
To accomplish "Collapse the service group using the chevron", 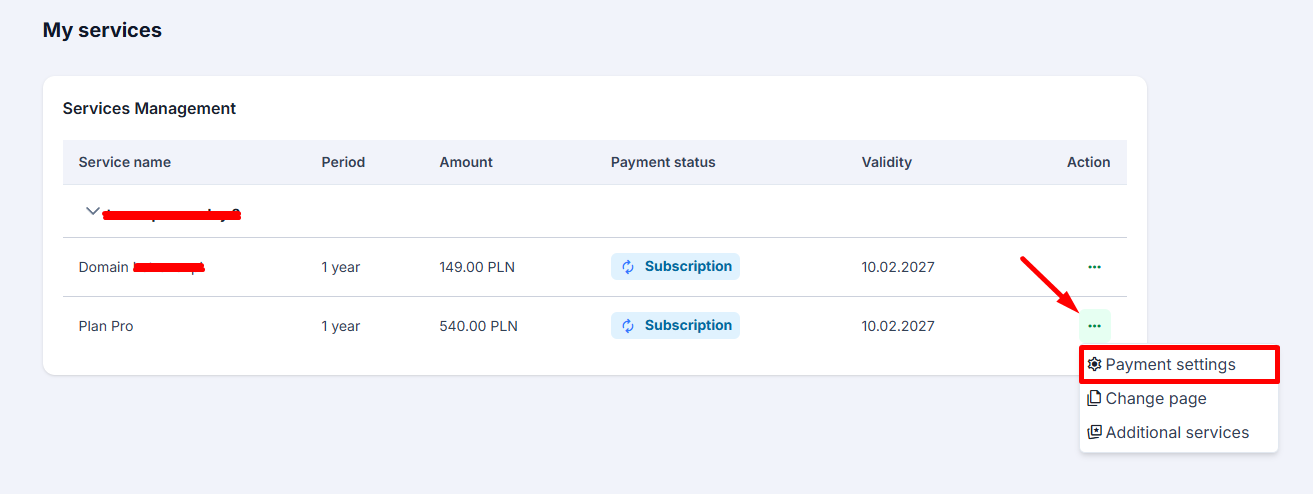I will point(93,211).
